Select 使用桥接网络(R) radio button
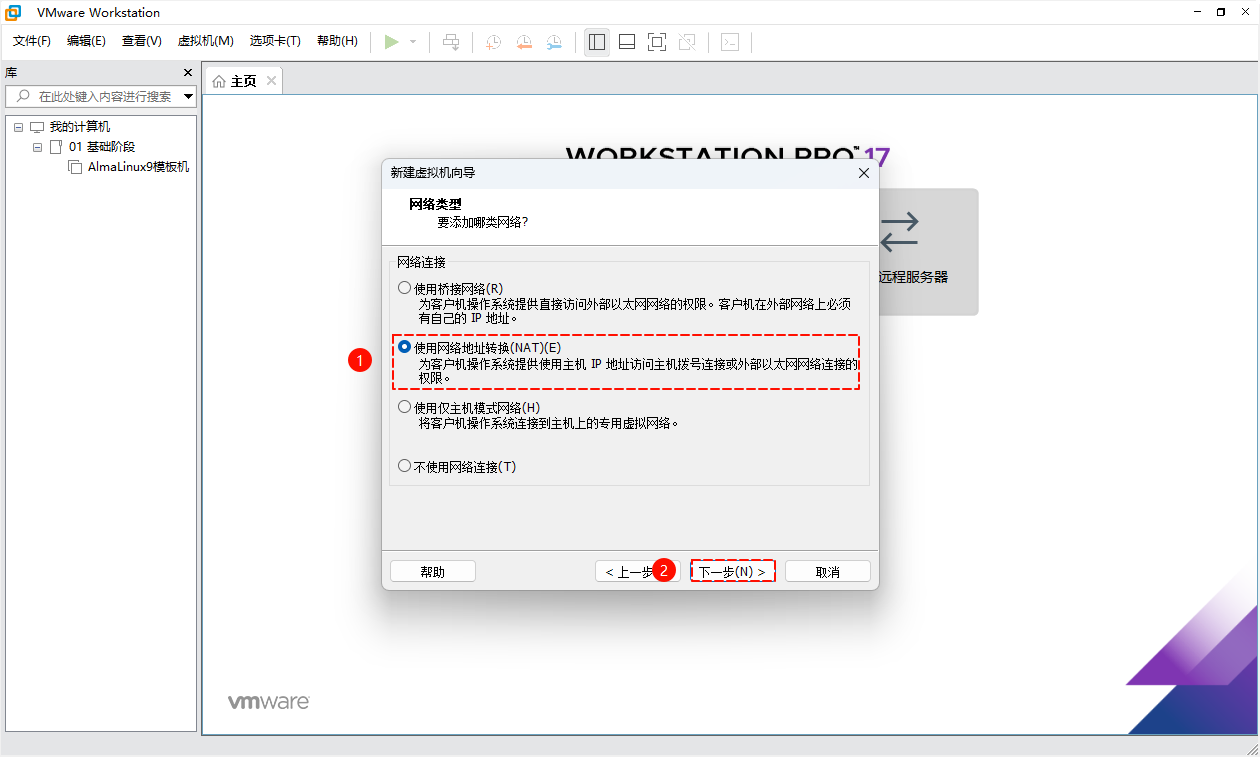The height and width of the screenshot is (757, 1260). pyautogui.click(x=405, y=288)
